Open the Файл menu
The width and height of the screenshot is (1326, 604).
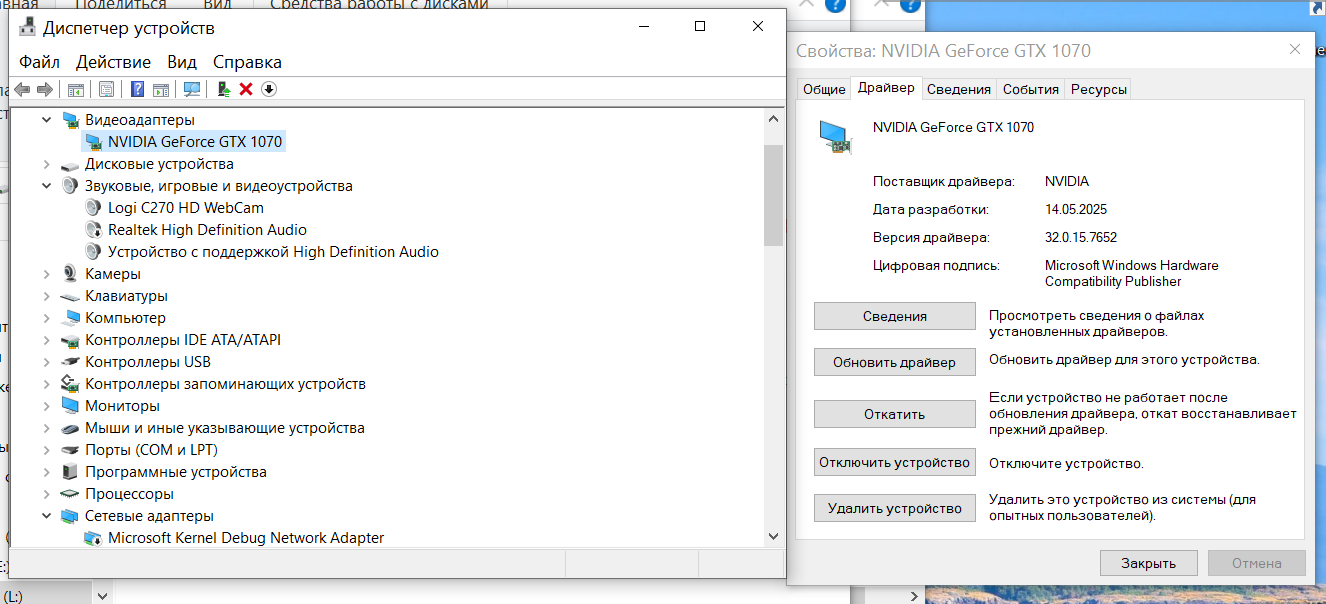point(40,62)
